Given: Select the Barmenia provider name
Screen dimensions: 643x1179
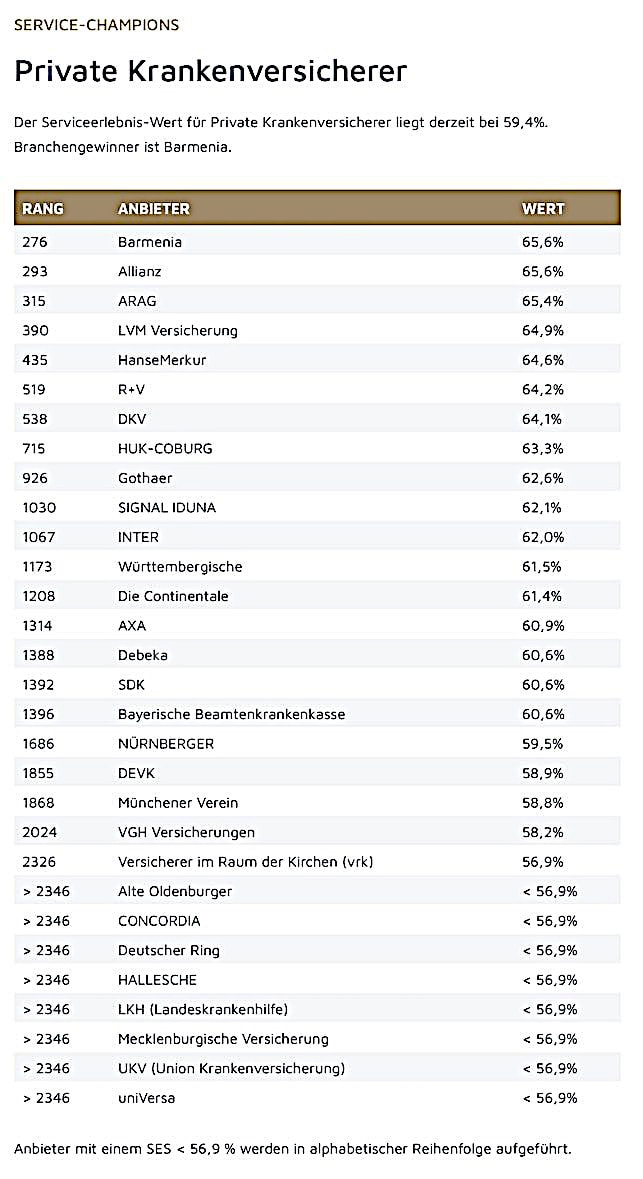Looking at the screenshot, I should coord(150,242).
